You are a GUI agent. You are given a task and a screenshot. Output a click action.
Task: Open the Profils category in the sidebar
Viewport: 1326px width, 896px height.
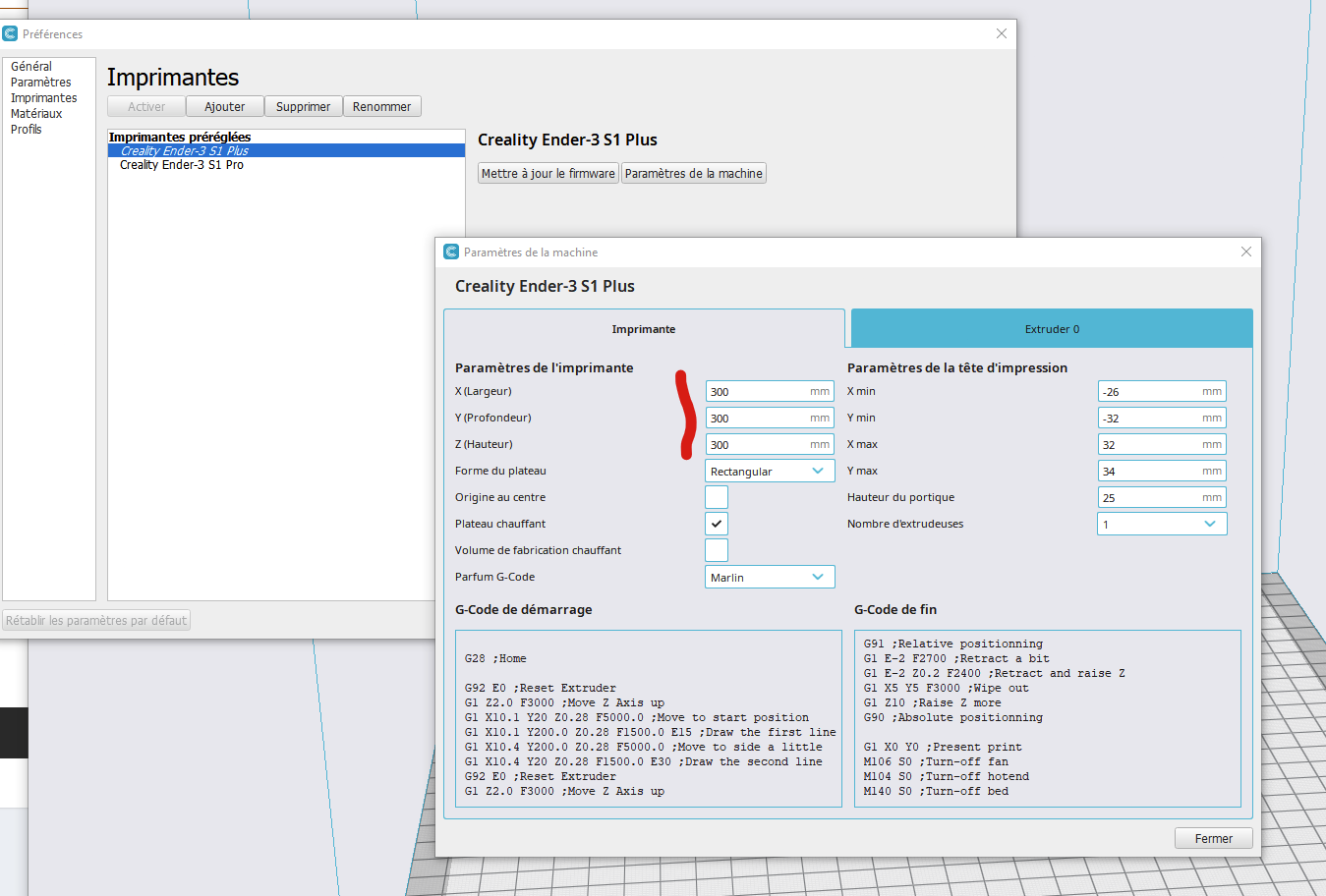click(27, 130)
